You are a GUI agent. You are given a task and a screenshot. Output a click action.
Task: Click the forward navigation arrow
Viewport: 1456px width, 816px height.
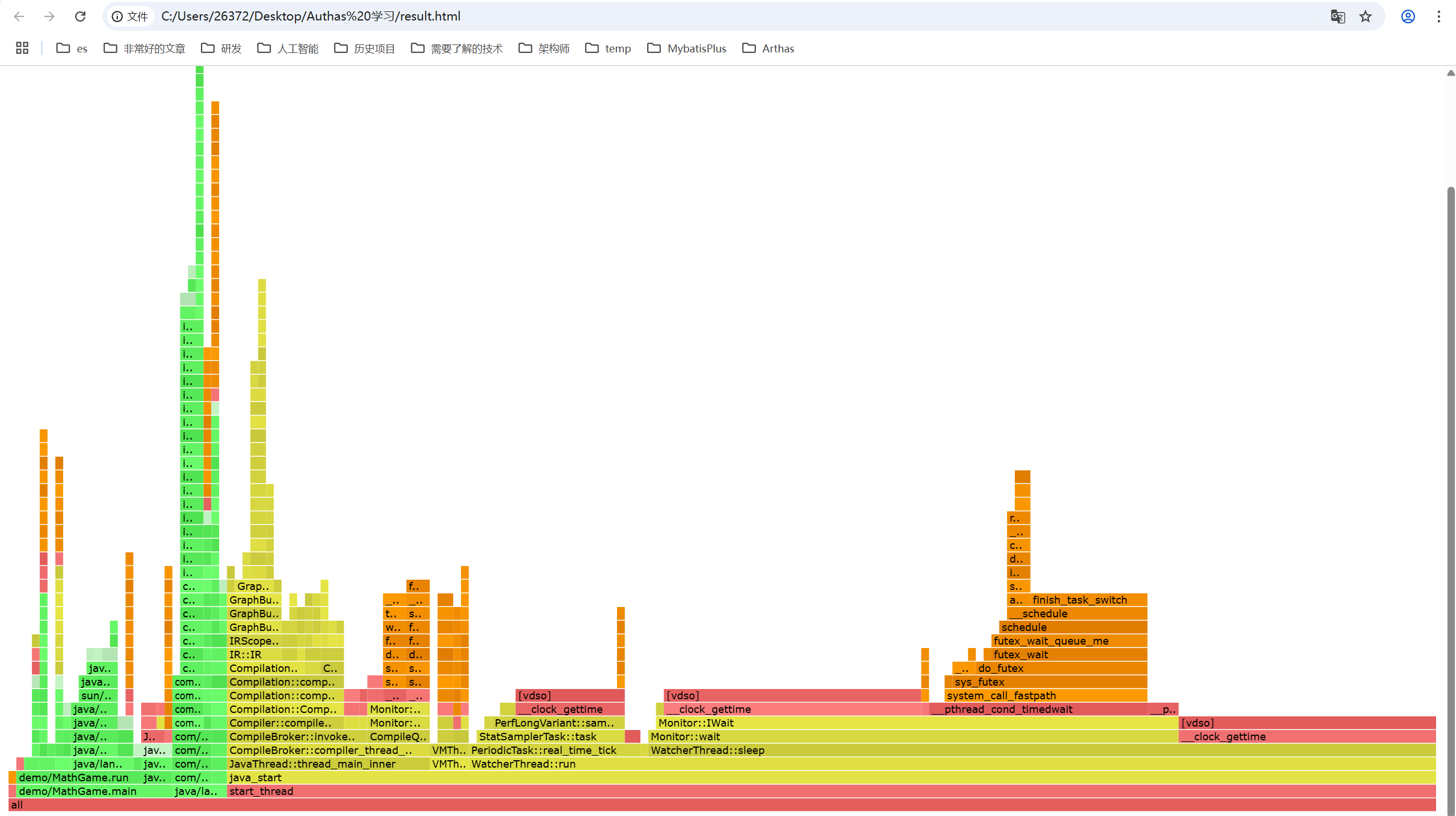50,16
